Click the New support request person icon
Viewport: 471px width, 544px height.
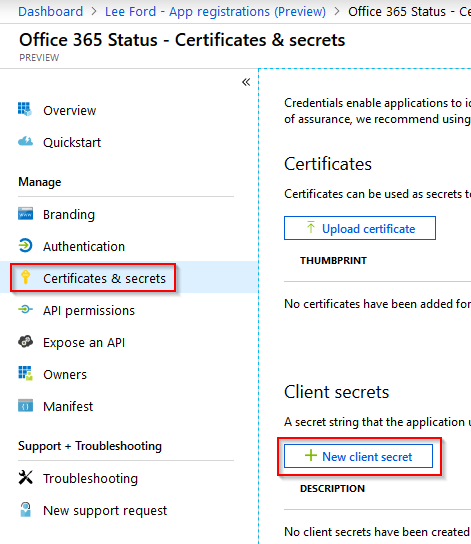tap(25, 509)
